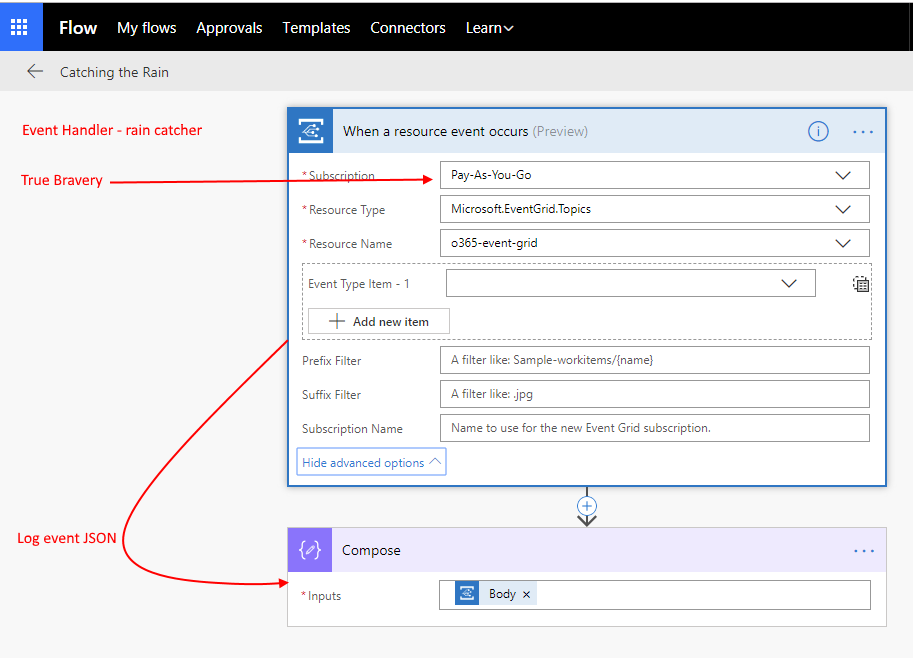Insert a step using the plus connector
Viewport: 913px width, 658px height.
pyautogui.click(x=587, y=506)
